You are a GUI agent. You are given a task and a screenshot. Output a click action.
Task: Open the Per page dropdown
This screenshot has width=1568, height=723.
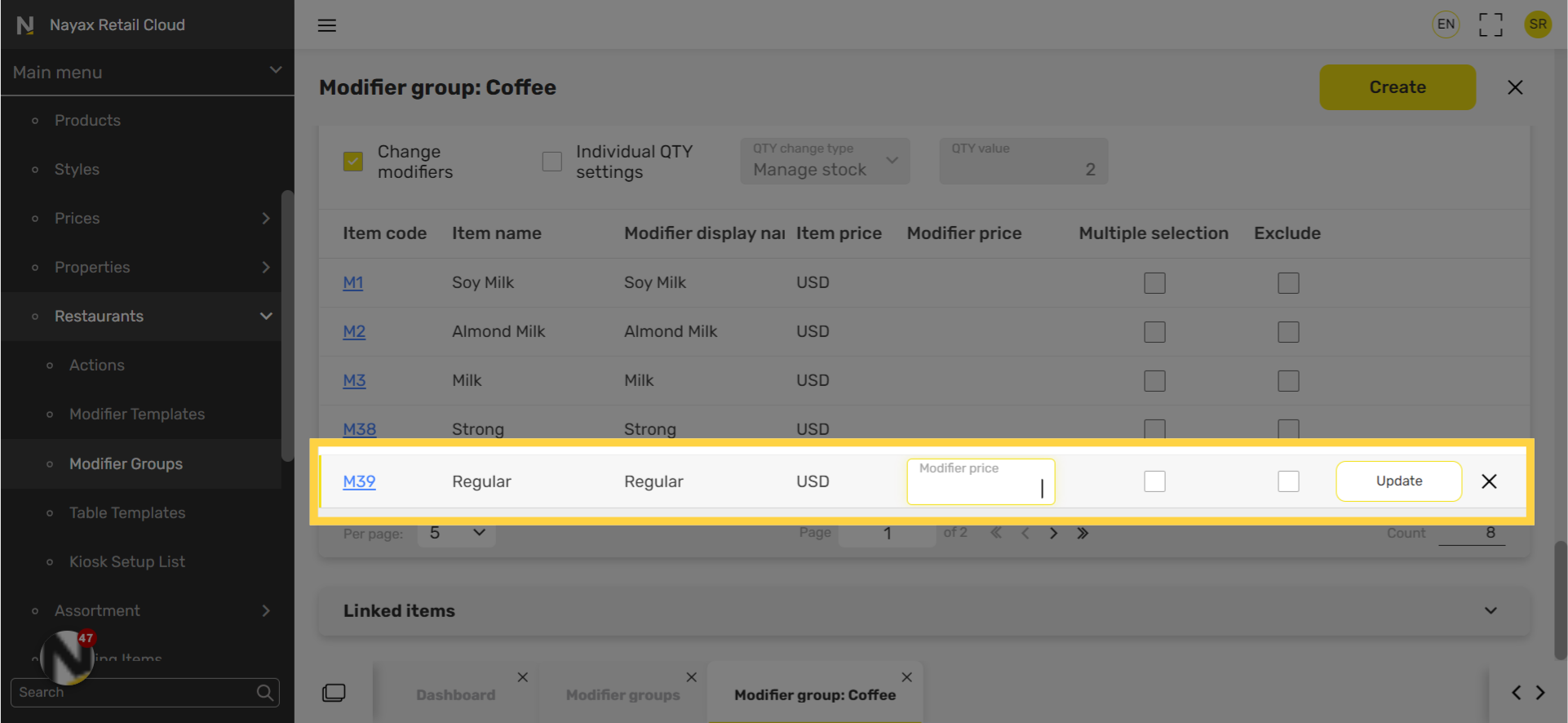pos(456,534)
